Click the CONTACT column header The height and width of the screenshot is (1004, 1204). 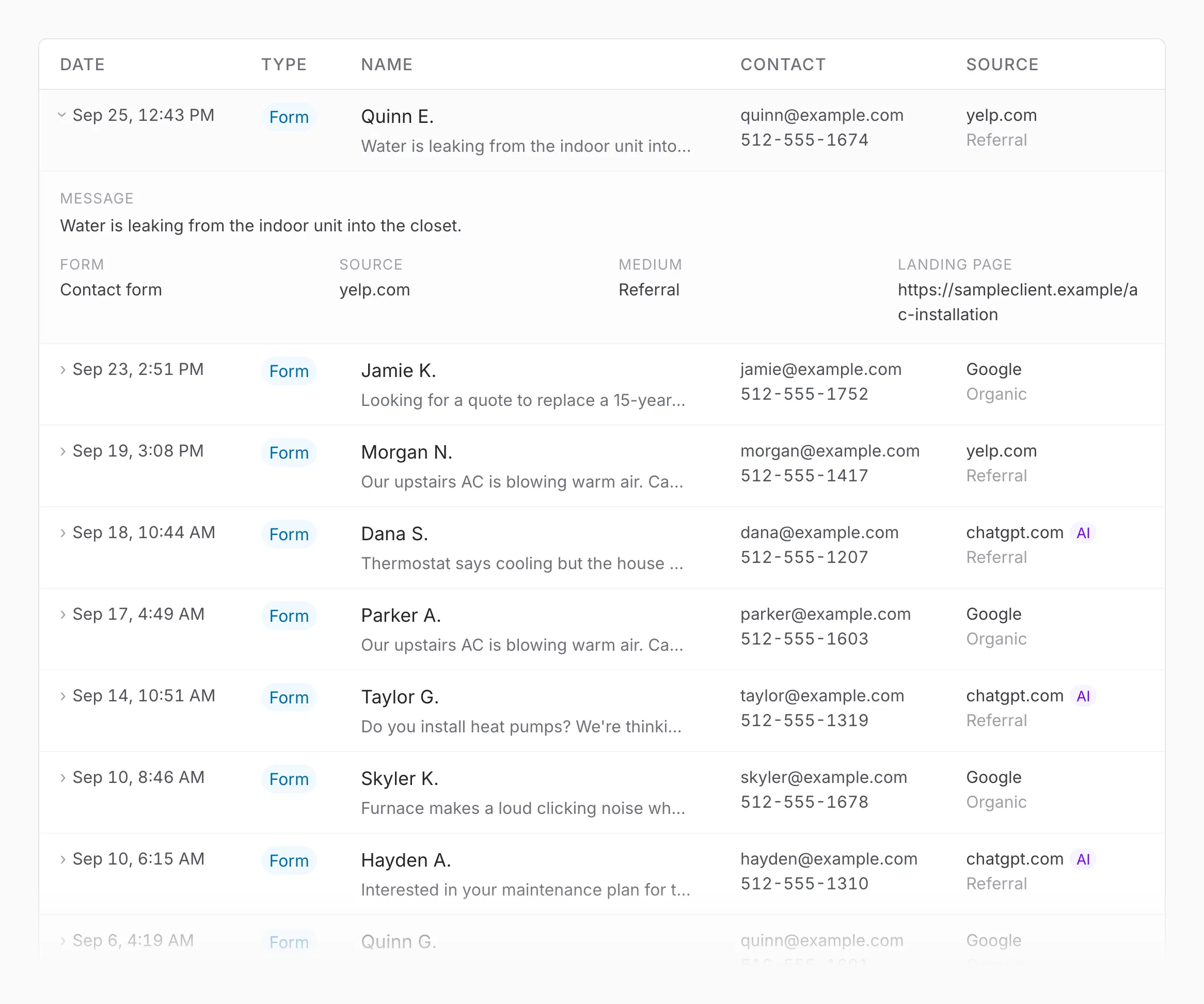(x=783, y=64)
